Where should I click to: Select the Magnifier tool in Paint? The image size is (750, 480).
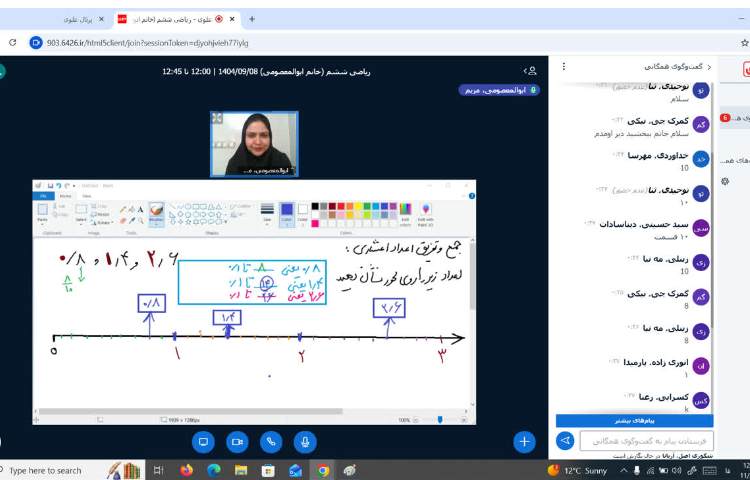tap(141, 221)
